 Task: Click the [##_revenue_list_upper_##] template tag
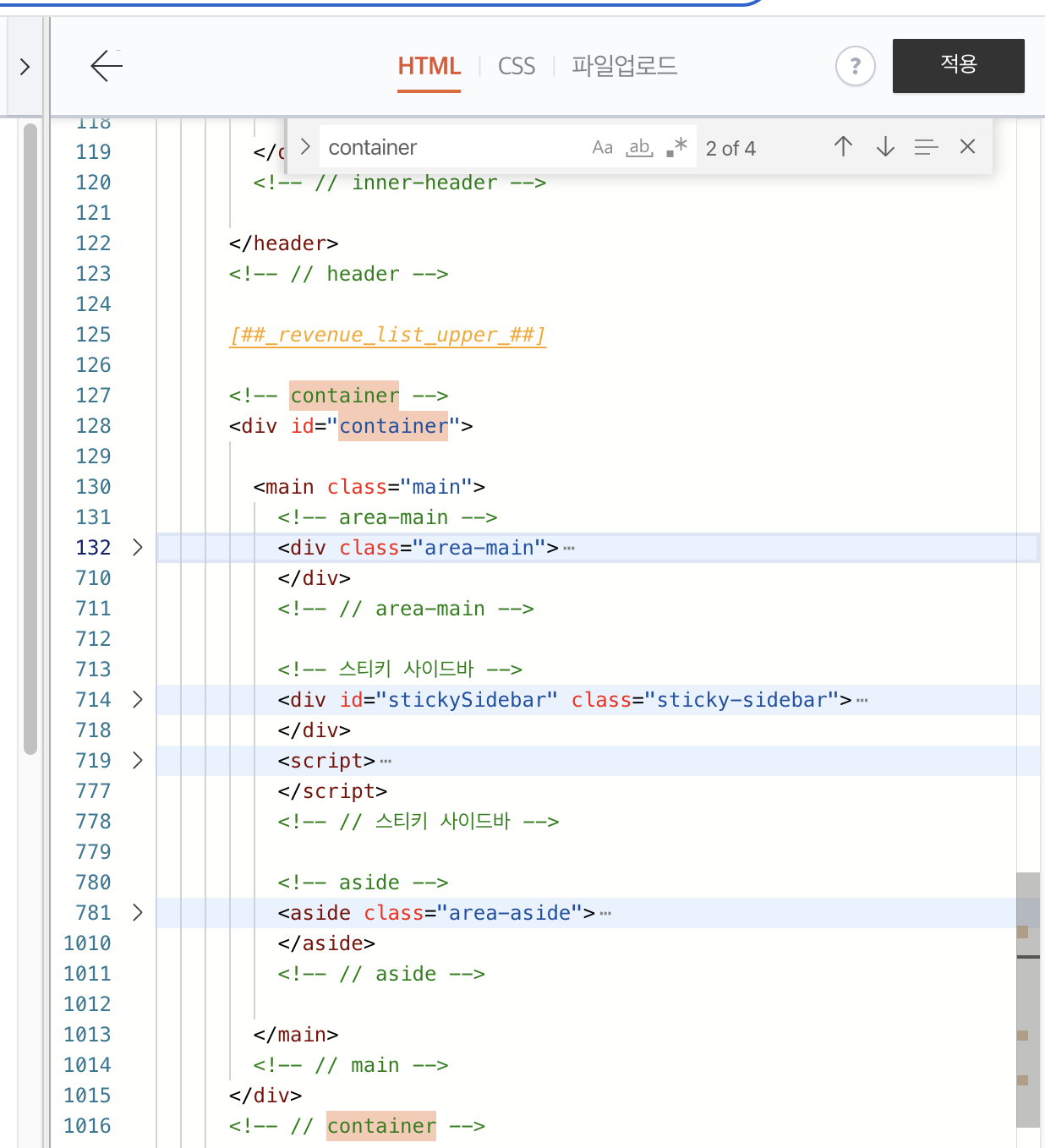(387, 335)
